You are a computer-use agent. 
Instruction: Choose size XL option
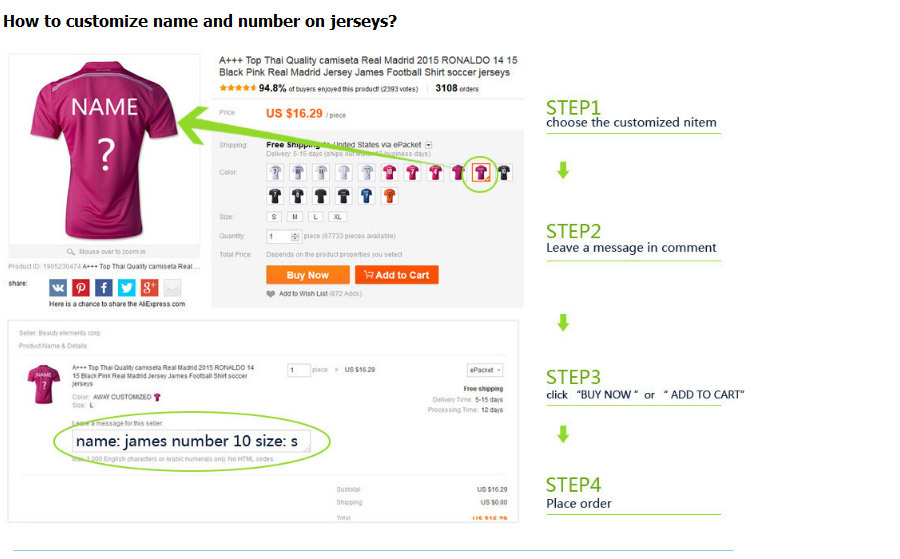pos(339,216)
